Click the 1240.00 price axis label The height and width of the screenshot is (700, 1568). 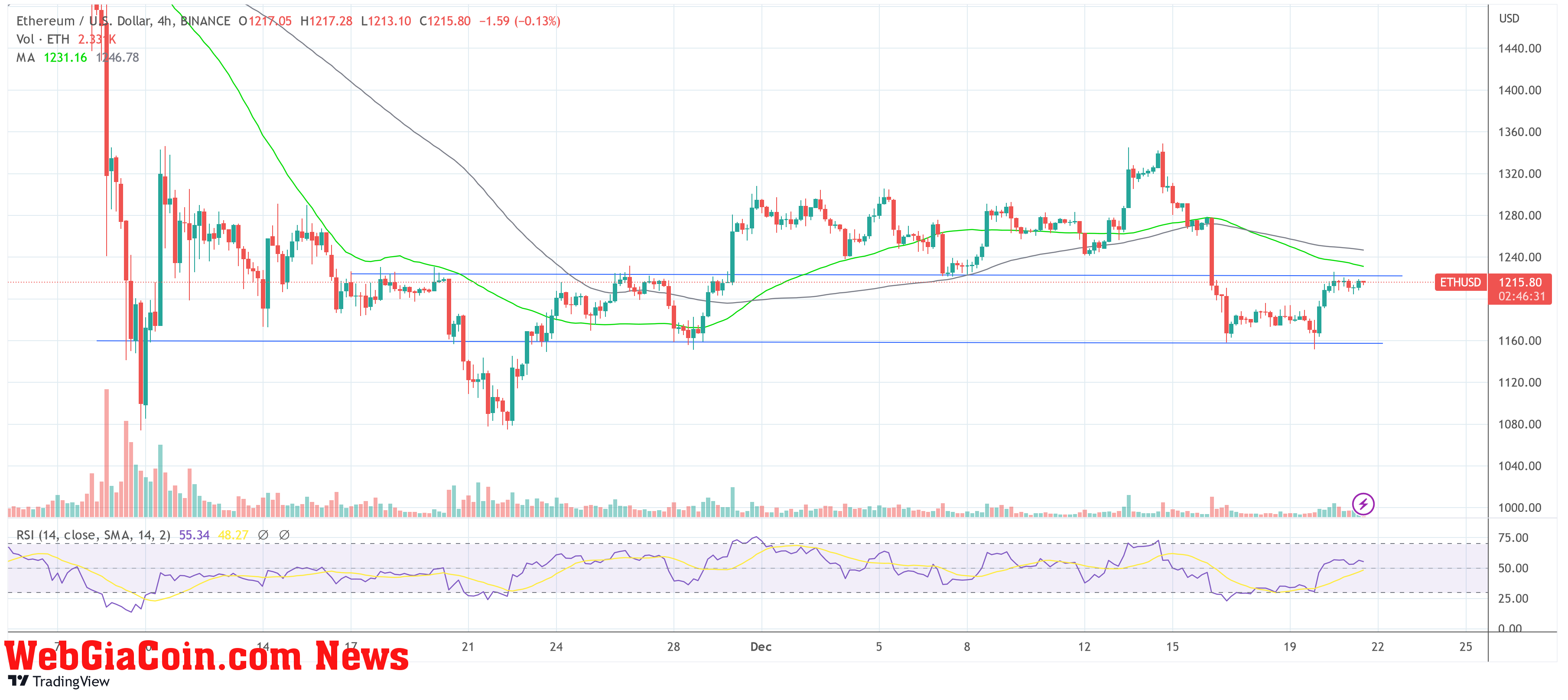(1519, 257)
